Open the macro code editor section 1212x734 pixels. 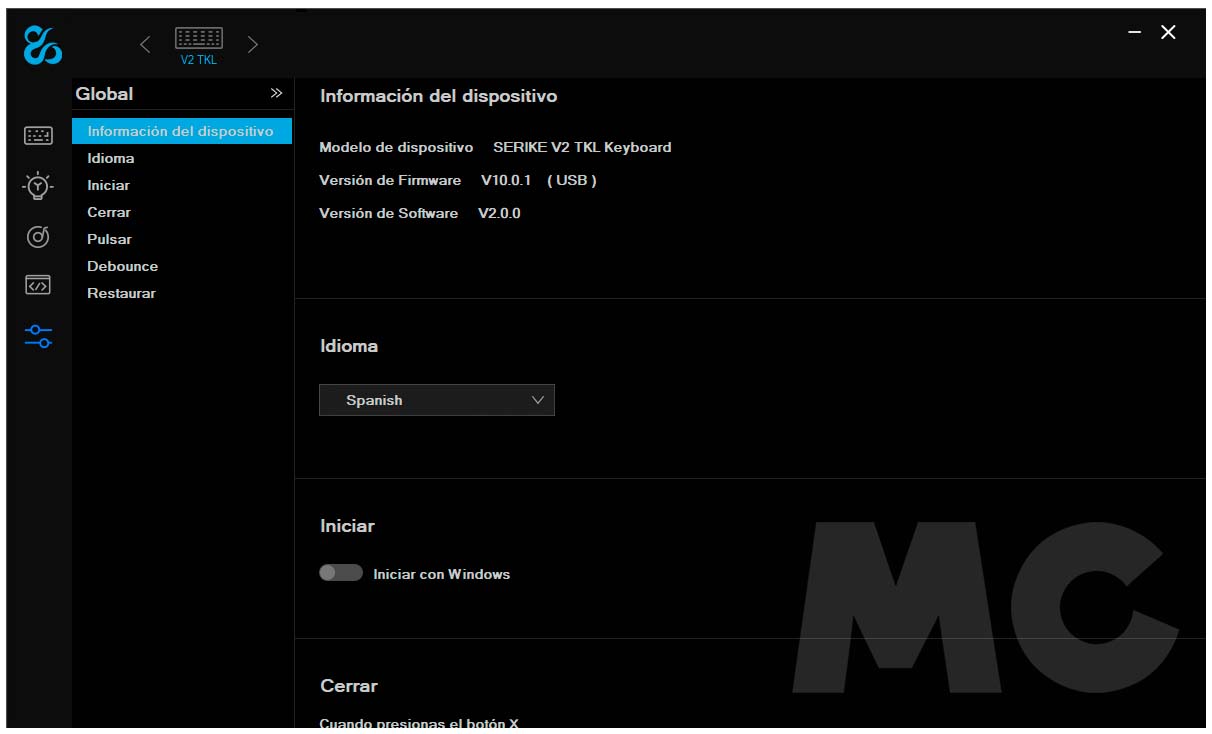pos(38,286)
